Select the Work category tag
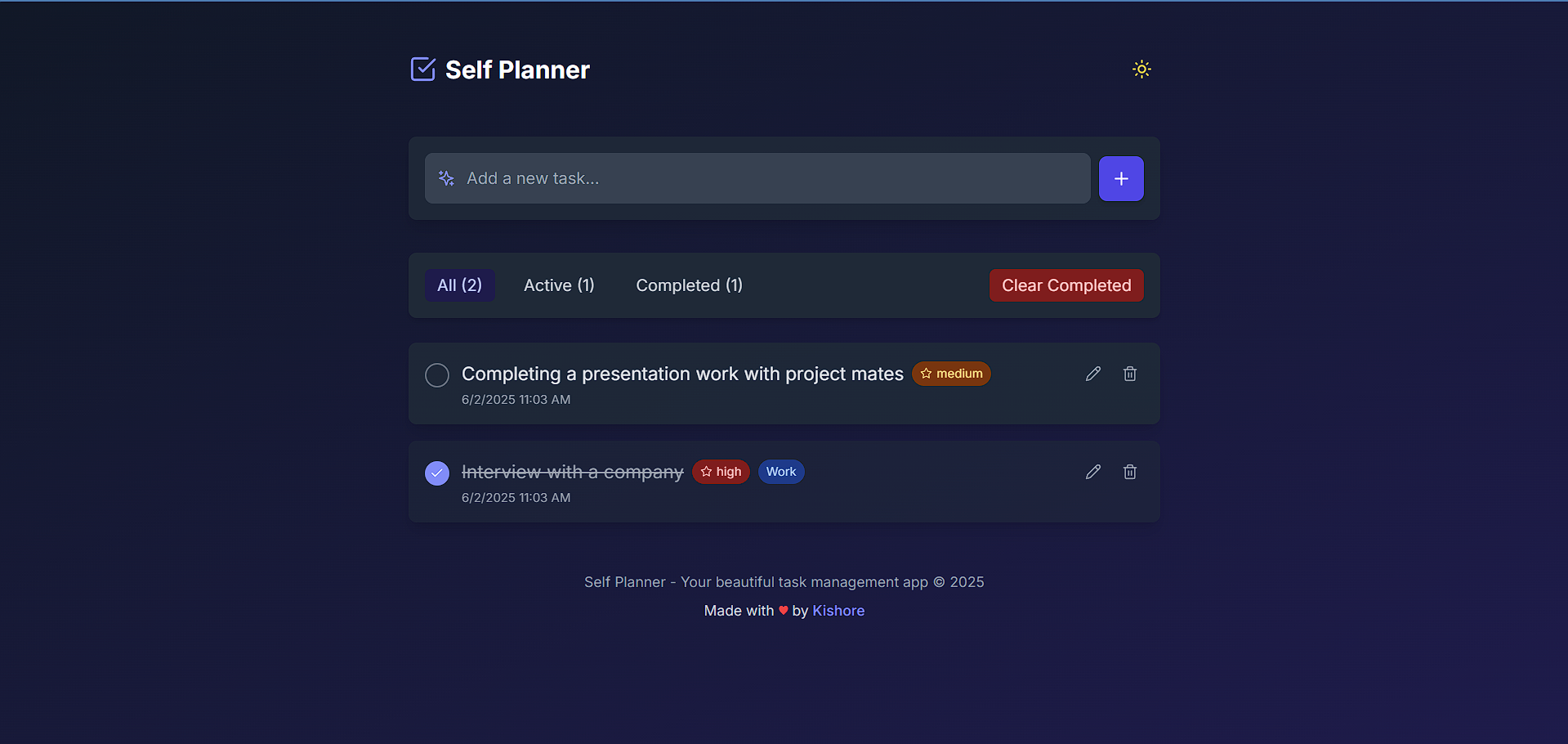The image size is (1568, 744). click(x=780, y=472)
